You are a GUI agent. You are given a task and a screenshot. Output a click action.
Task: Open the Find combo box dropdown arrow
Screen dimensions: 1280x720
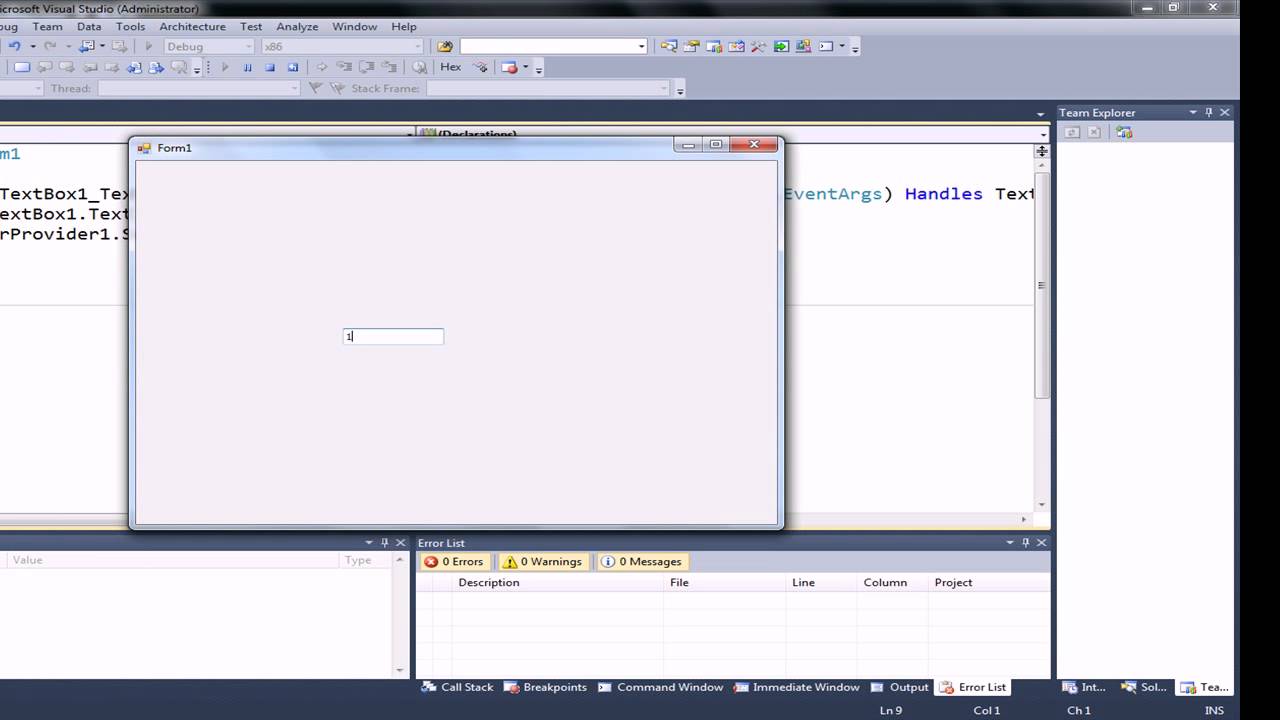click(x=642, y=46)
